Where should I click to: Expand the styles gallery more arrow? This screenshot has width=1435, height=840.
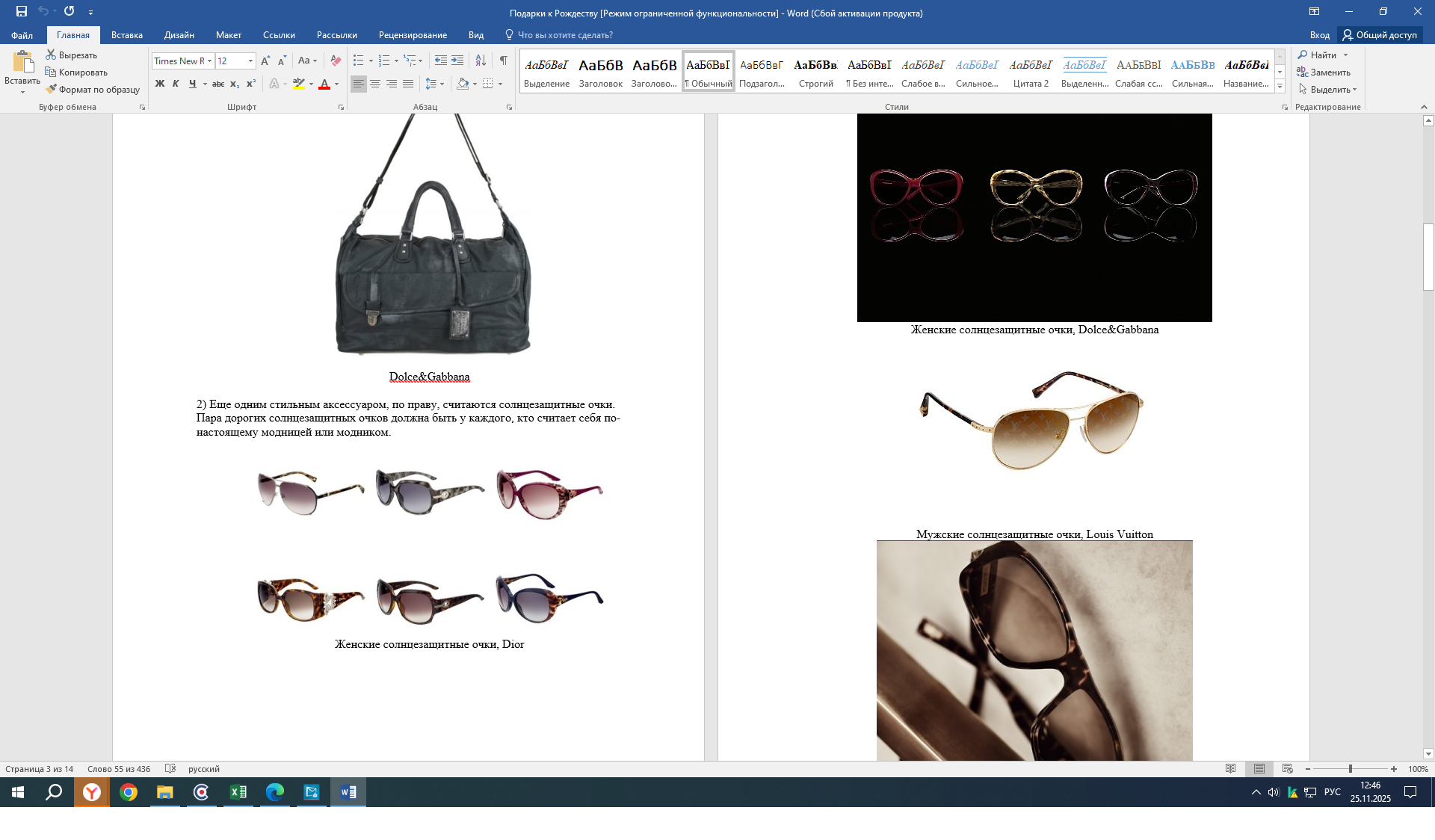click(x=1280, y=87)
